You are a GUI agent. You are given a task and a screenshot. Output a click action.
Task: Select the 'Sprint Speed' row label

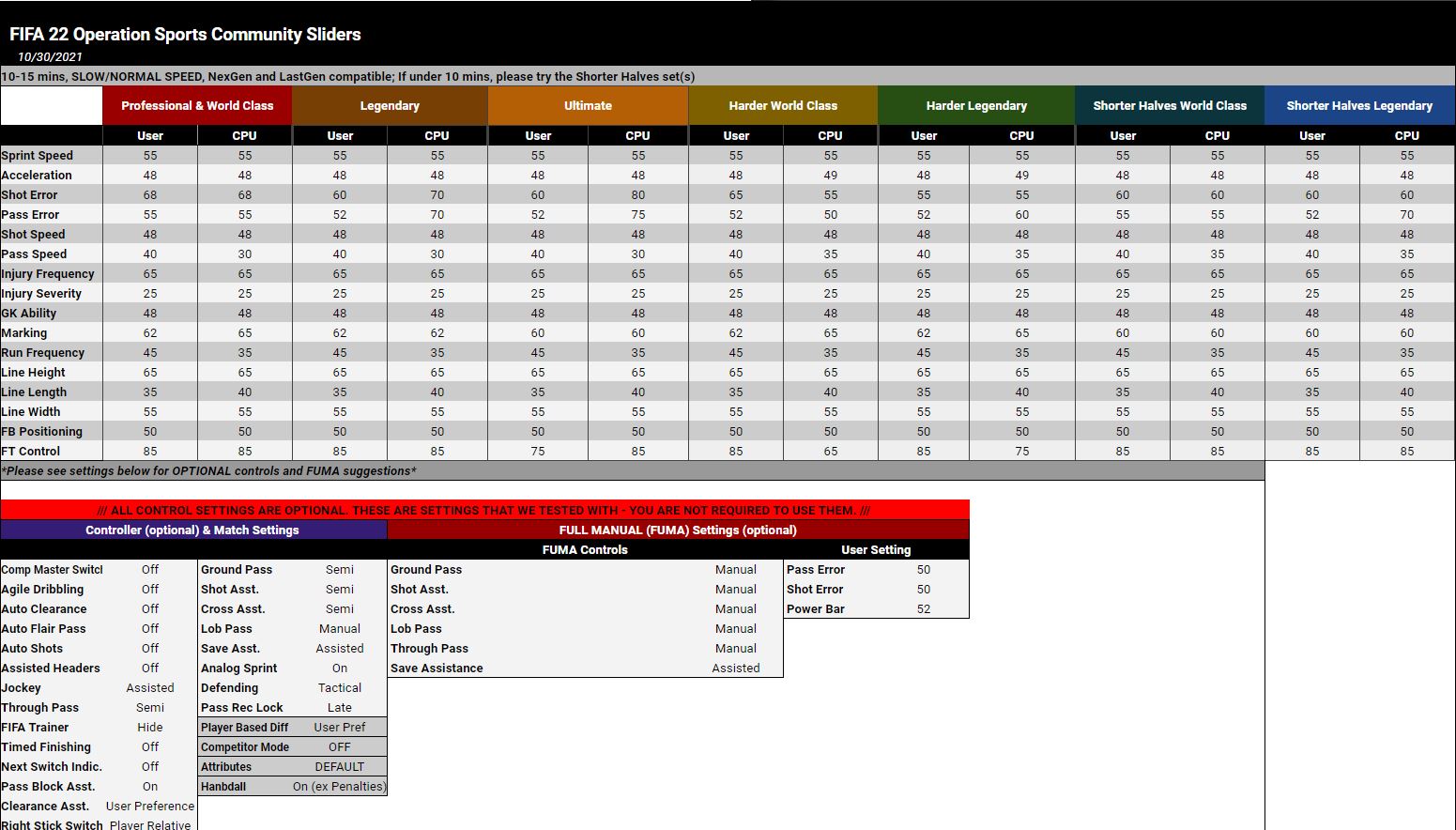pos(38,156)
